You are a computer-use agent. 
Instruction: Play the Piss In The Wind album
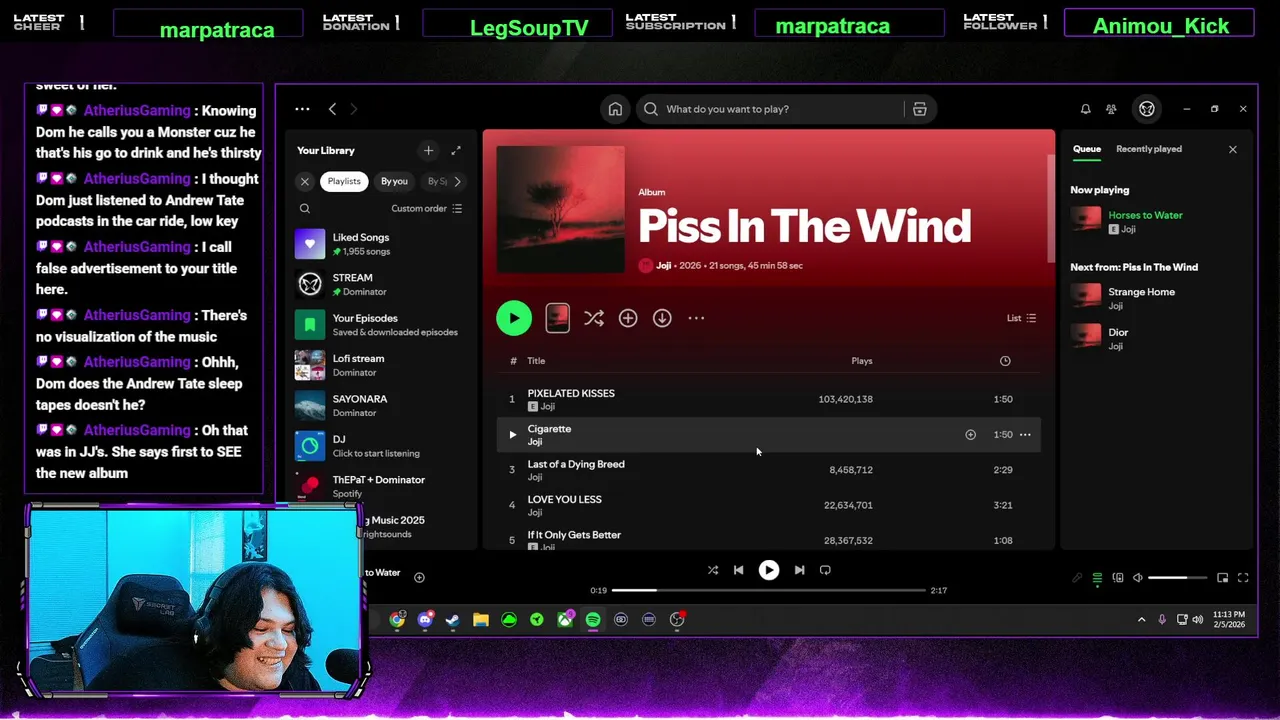click(514, 318)
